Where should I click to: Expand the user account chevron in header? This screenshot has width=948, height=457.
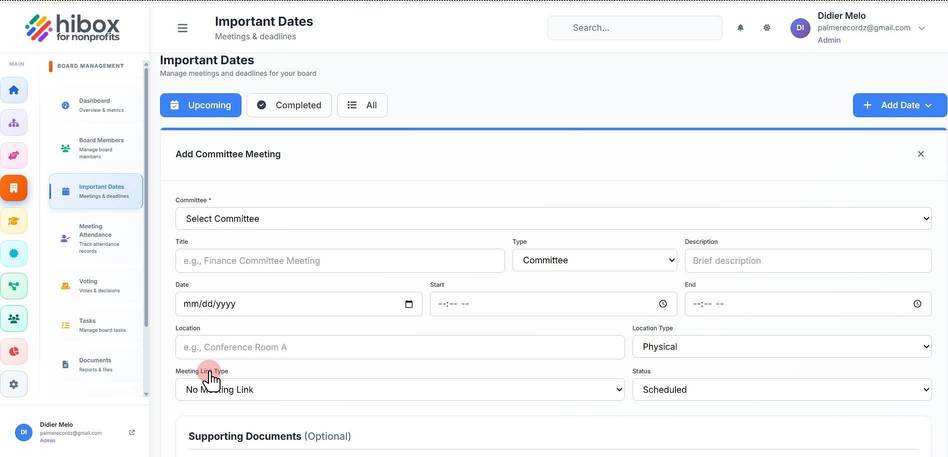pos(921,28)
